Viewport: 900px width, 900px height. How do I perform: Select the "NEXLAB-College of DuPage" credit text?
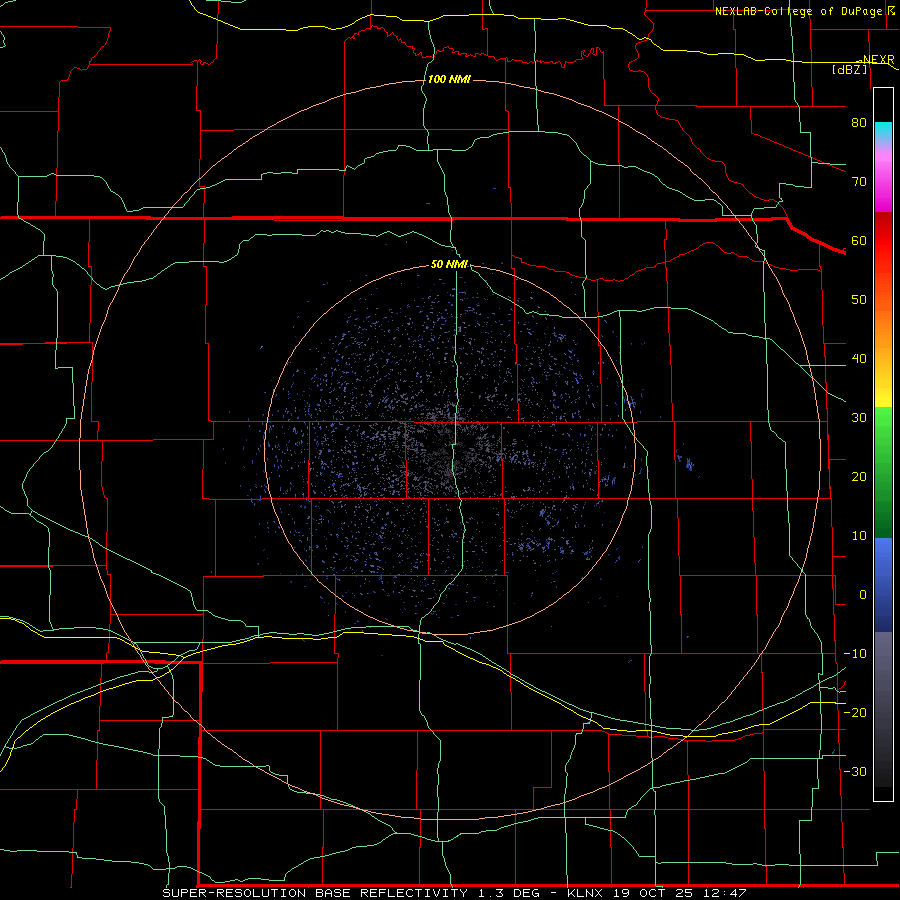click(798, 11)
